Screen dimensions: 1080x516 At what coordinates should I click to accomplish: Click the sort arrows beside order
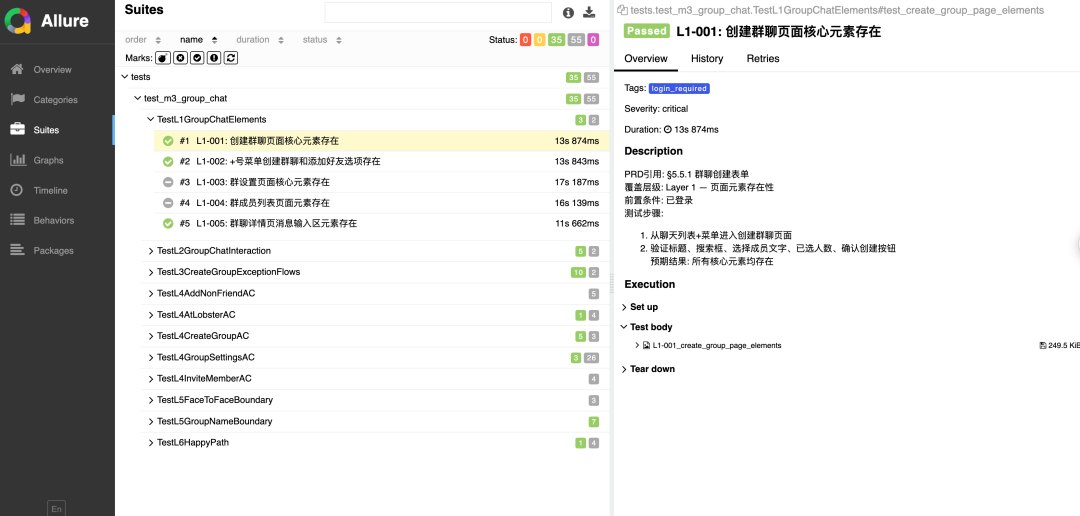click(x=158, y=40)
